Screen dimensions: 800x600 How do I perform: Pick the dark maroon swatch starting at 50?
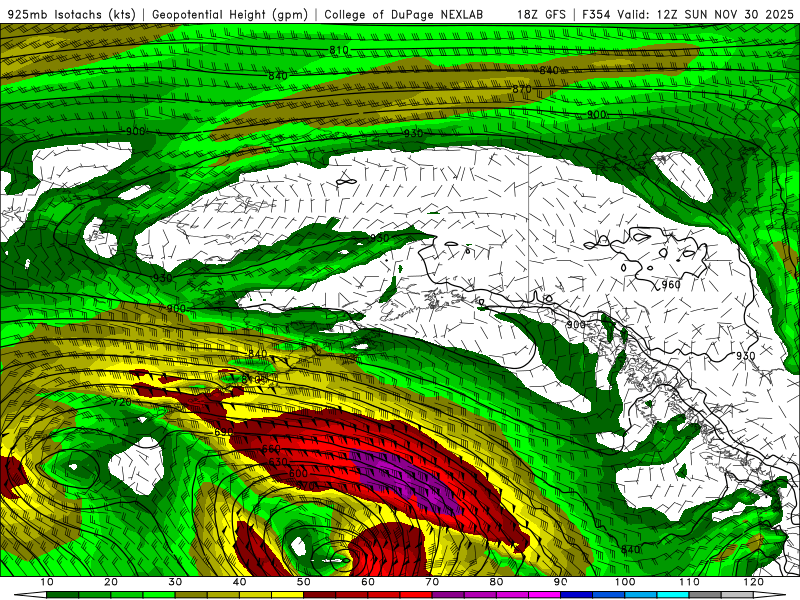click(x=319, y=595)
